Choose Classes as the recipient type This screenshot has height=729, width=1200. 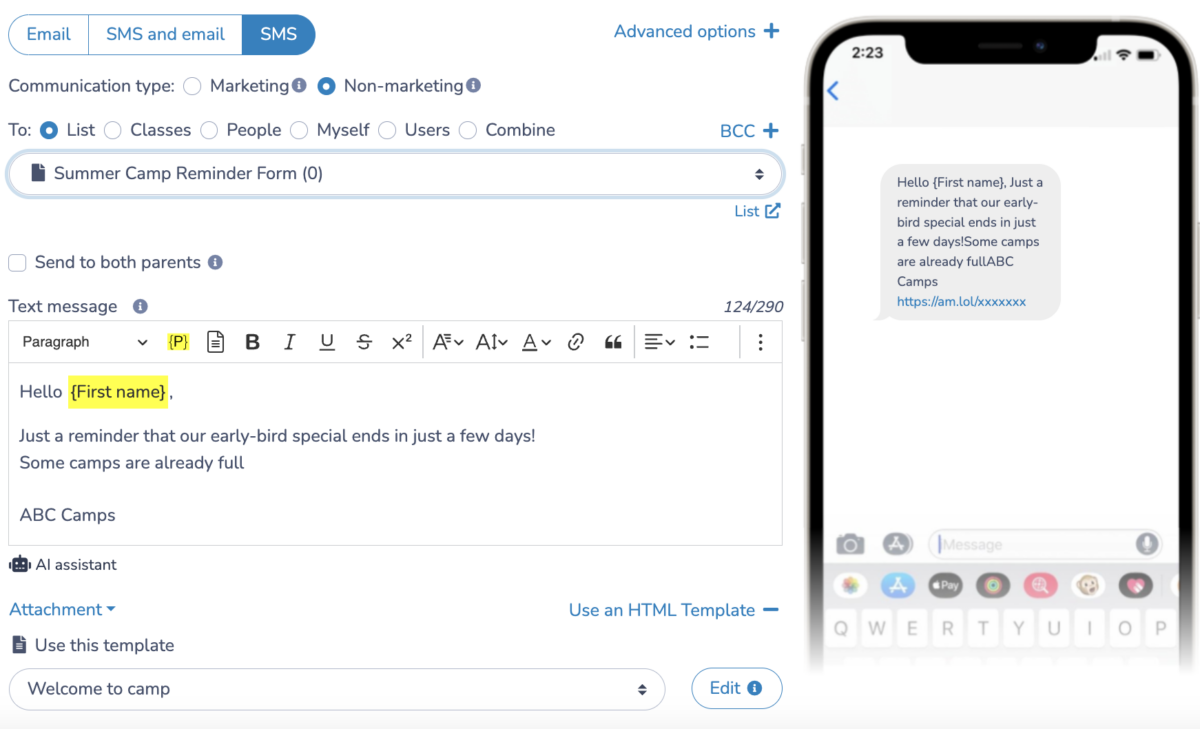[x=113, y=130]
